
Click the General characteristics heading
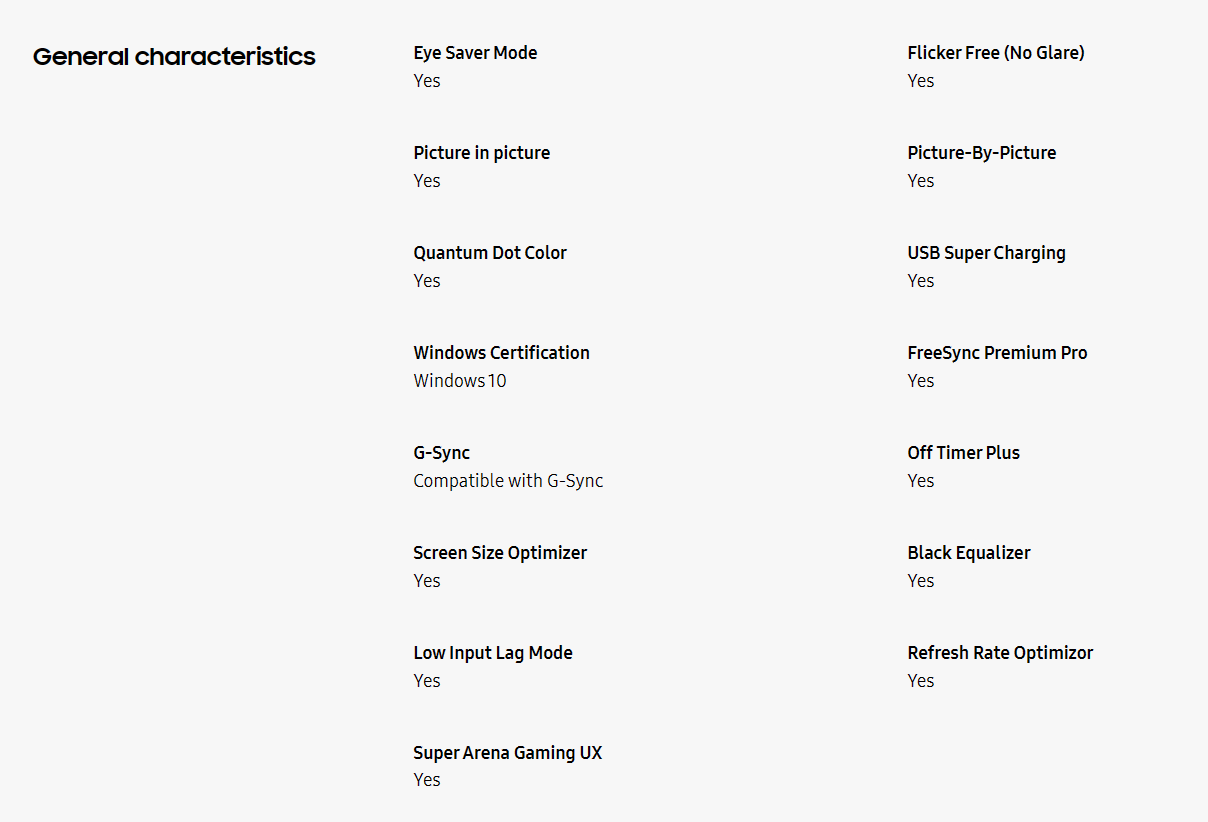pos(174,57)
